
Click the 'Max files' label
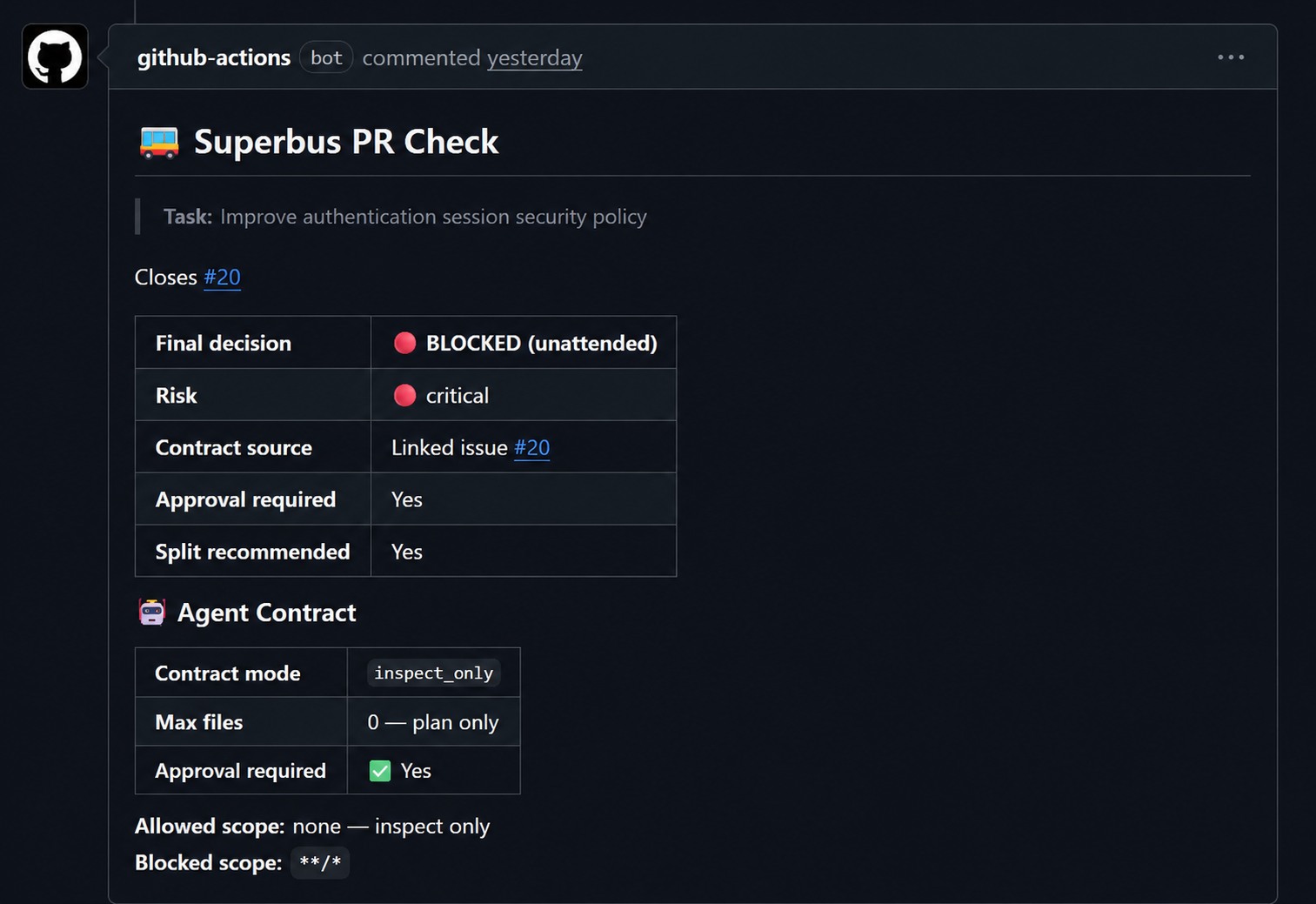[x=199, y=722]
